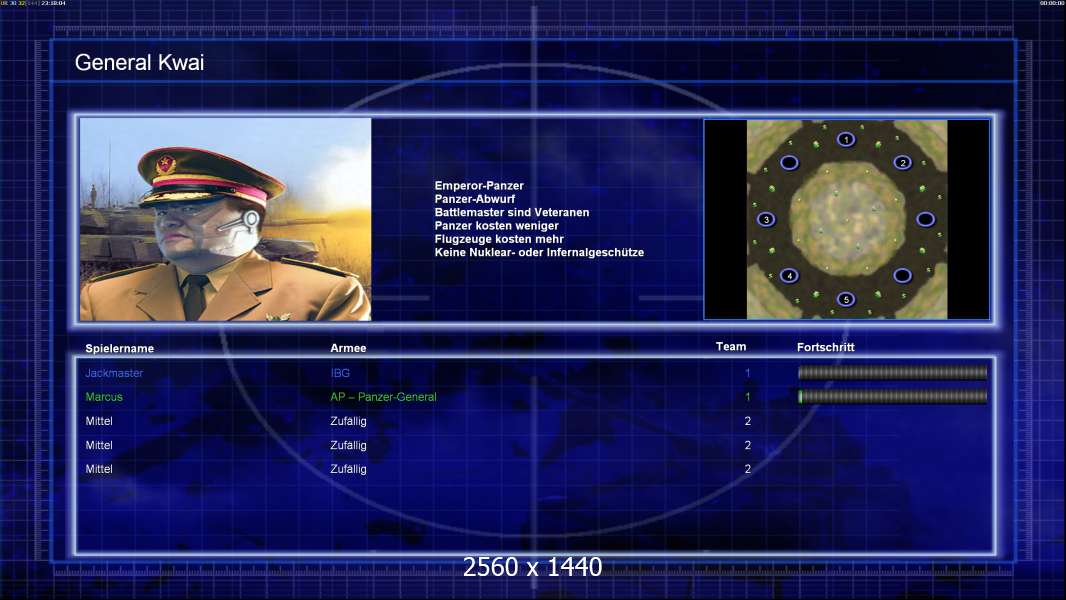Click the empty start slot below position 2

click(925, 219)
